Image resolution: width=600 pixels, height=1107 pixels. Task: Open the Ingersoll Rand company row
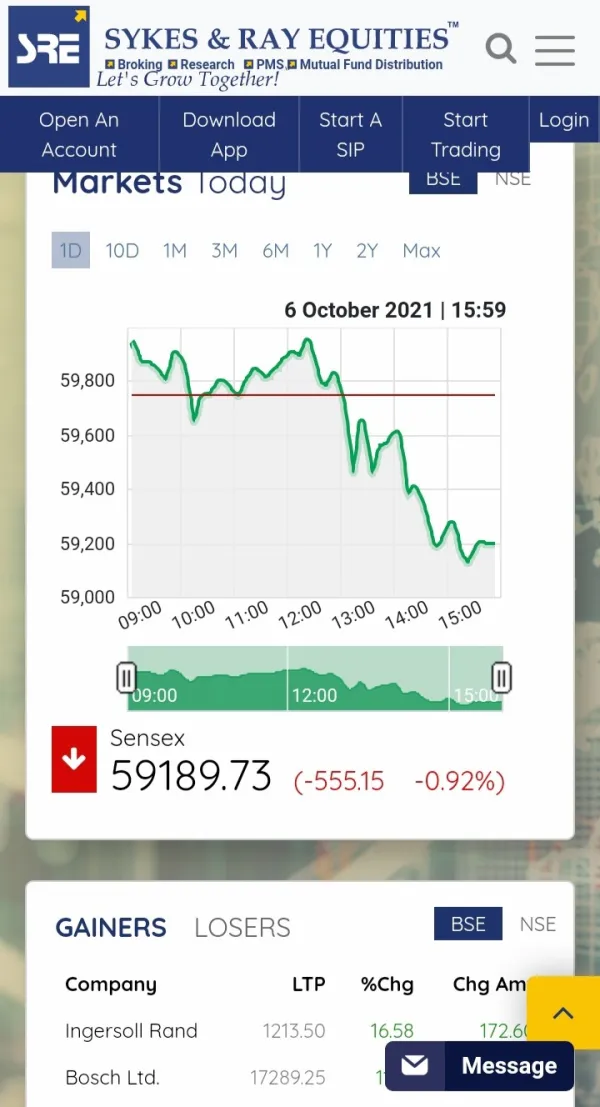pos(131,1030)
